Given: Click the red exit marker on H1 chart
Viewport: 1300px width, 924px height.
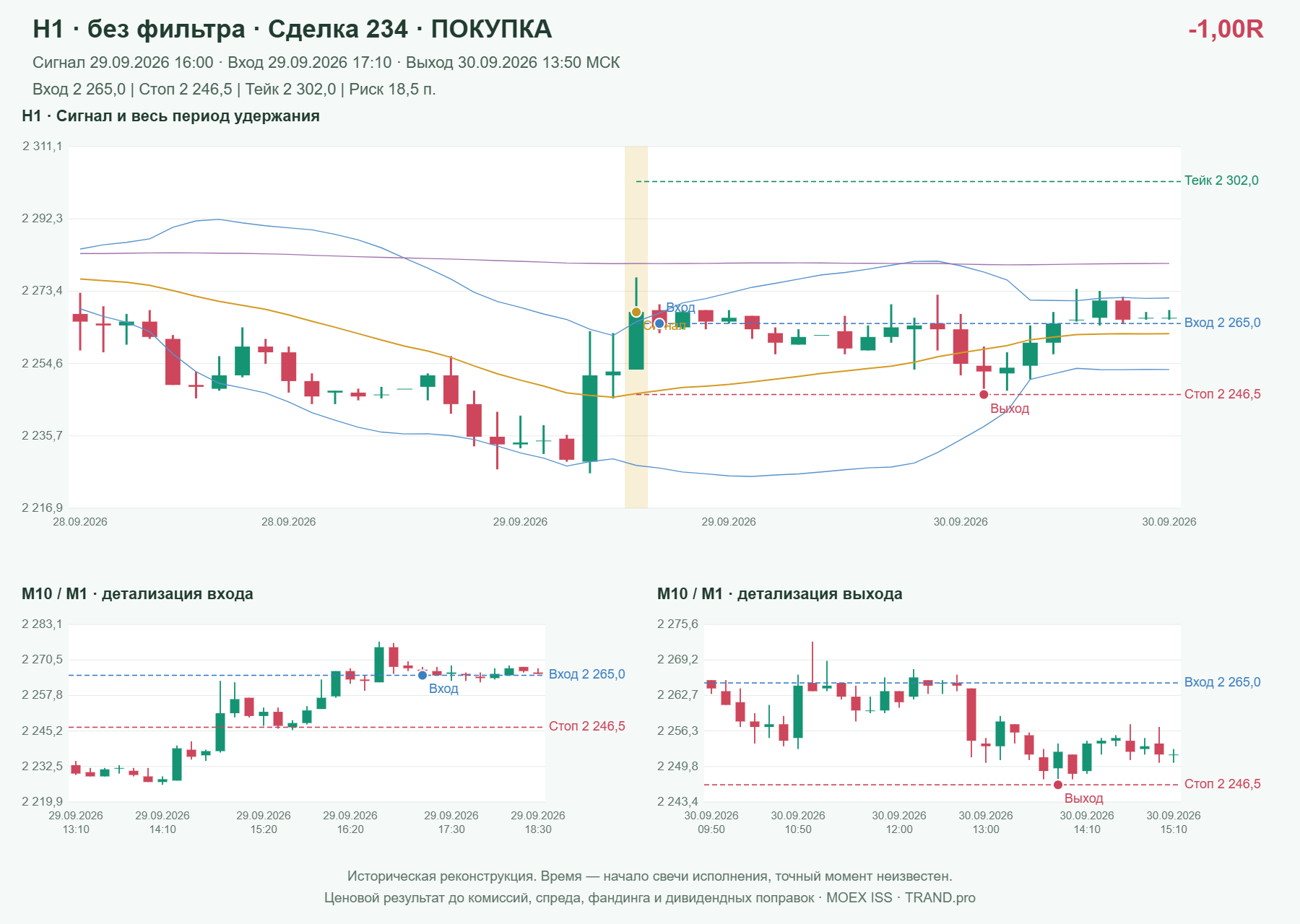Looking at the screenshot, I should click(x=984, y=394).
